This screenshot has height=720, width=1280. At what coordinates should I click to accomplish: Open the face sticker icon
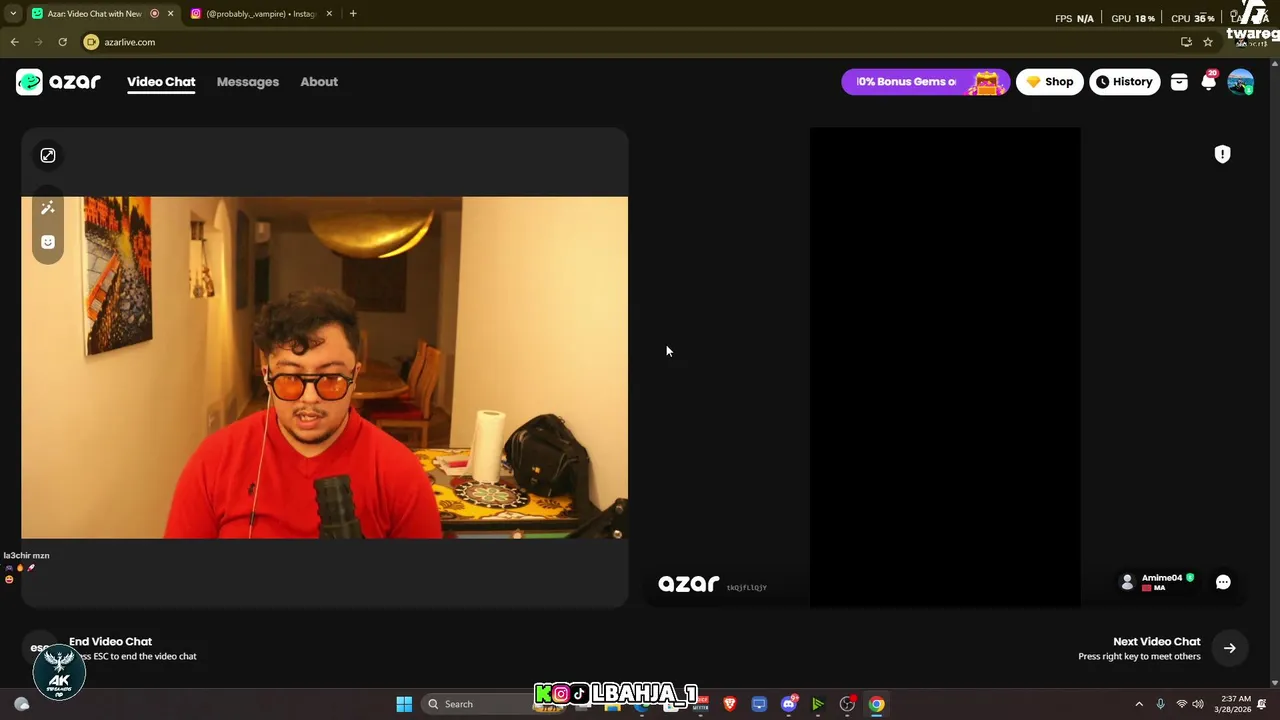(x=47, y=242)
